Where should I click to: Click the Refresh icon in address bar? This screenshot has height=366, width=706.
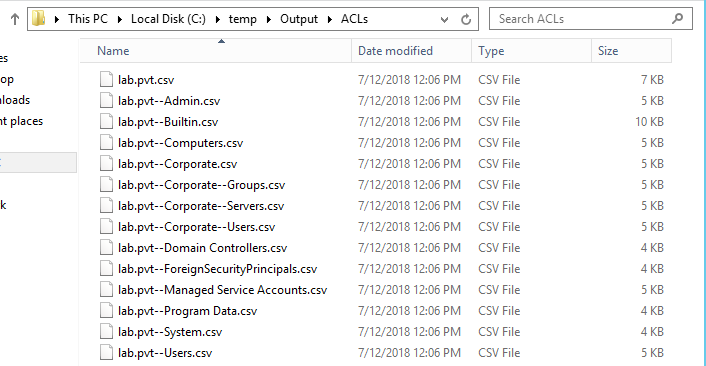466,19
